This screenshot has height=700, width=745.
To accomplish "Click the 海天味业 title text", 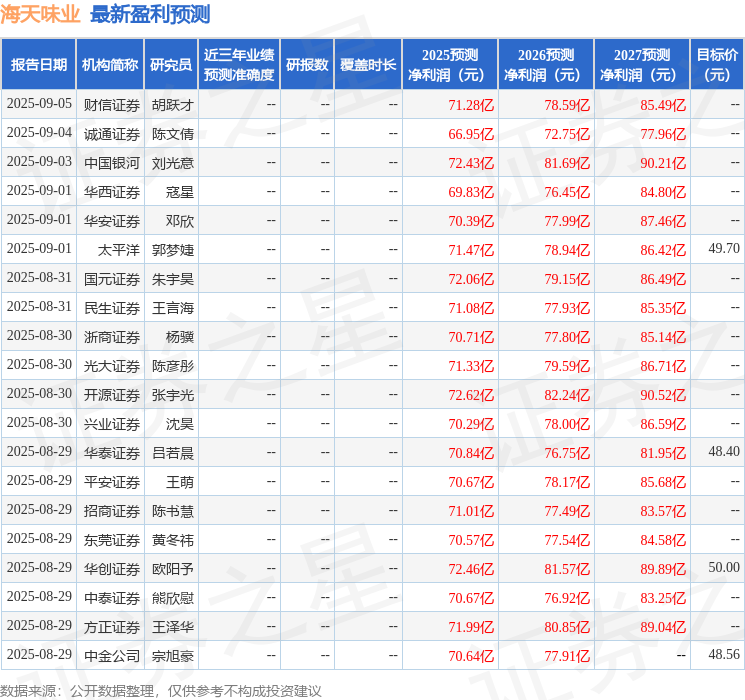I will (40, 14).
